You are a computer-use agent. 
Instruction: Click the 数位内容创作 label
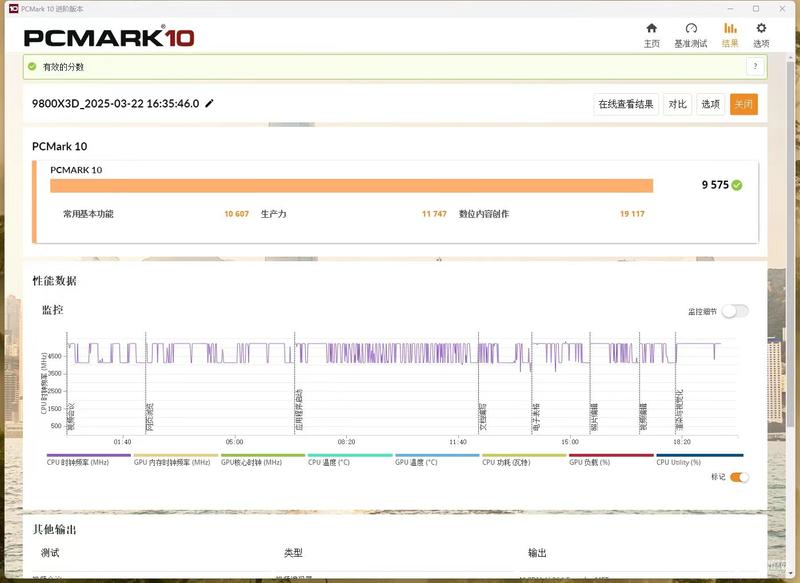(x=484, y=214)
